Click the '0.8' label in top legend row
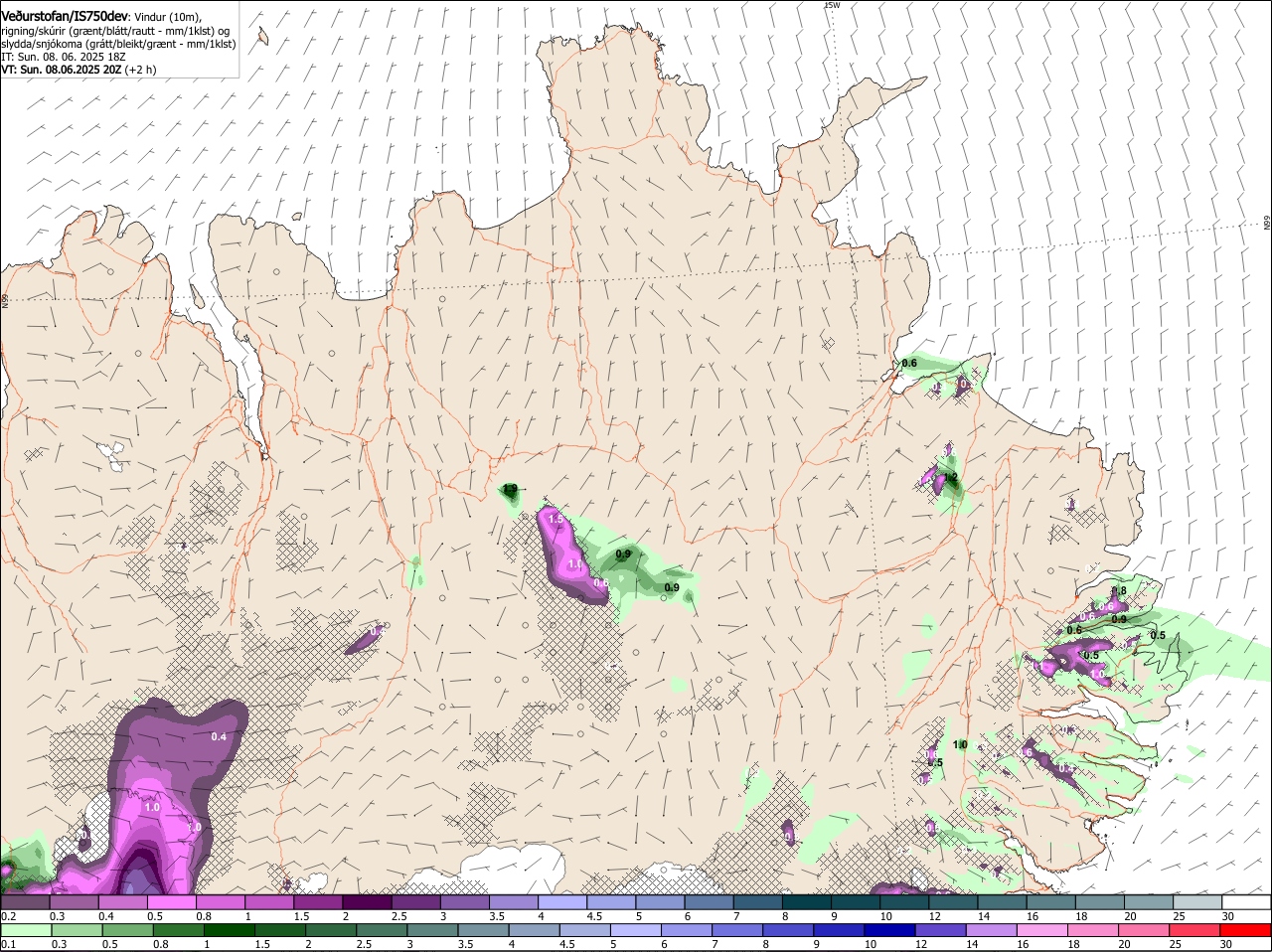1272x952 pixels. [x=204, y=916]
